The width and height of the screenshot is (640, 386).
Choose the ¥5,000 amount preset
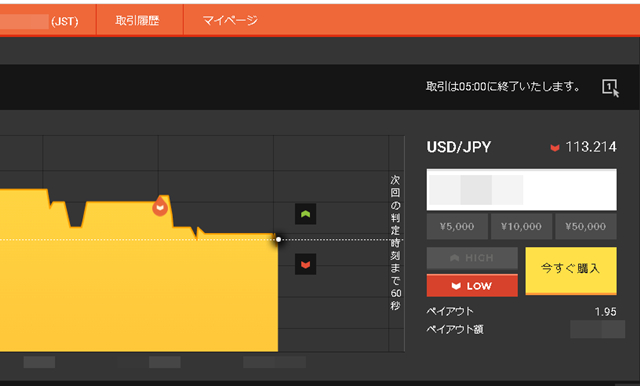[x=457, y=226]
